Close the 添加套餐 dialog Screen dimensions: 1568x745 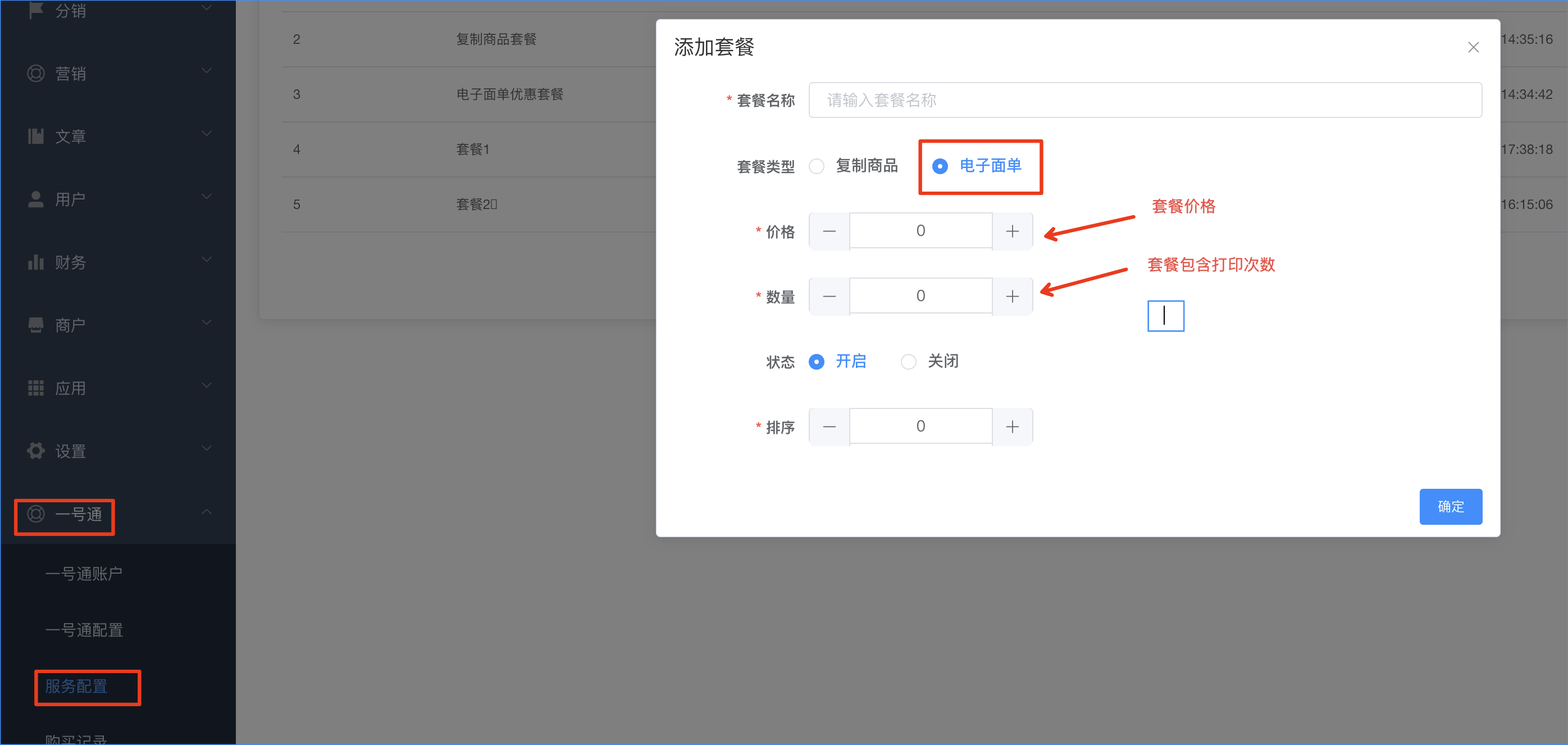pyautogui.click(x=1473, y=48)
